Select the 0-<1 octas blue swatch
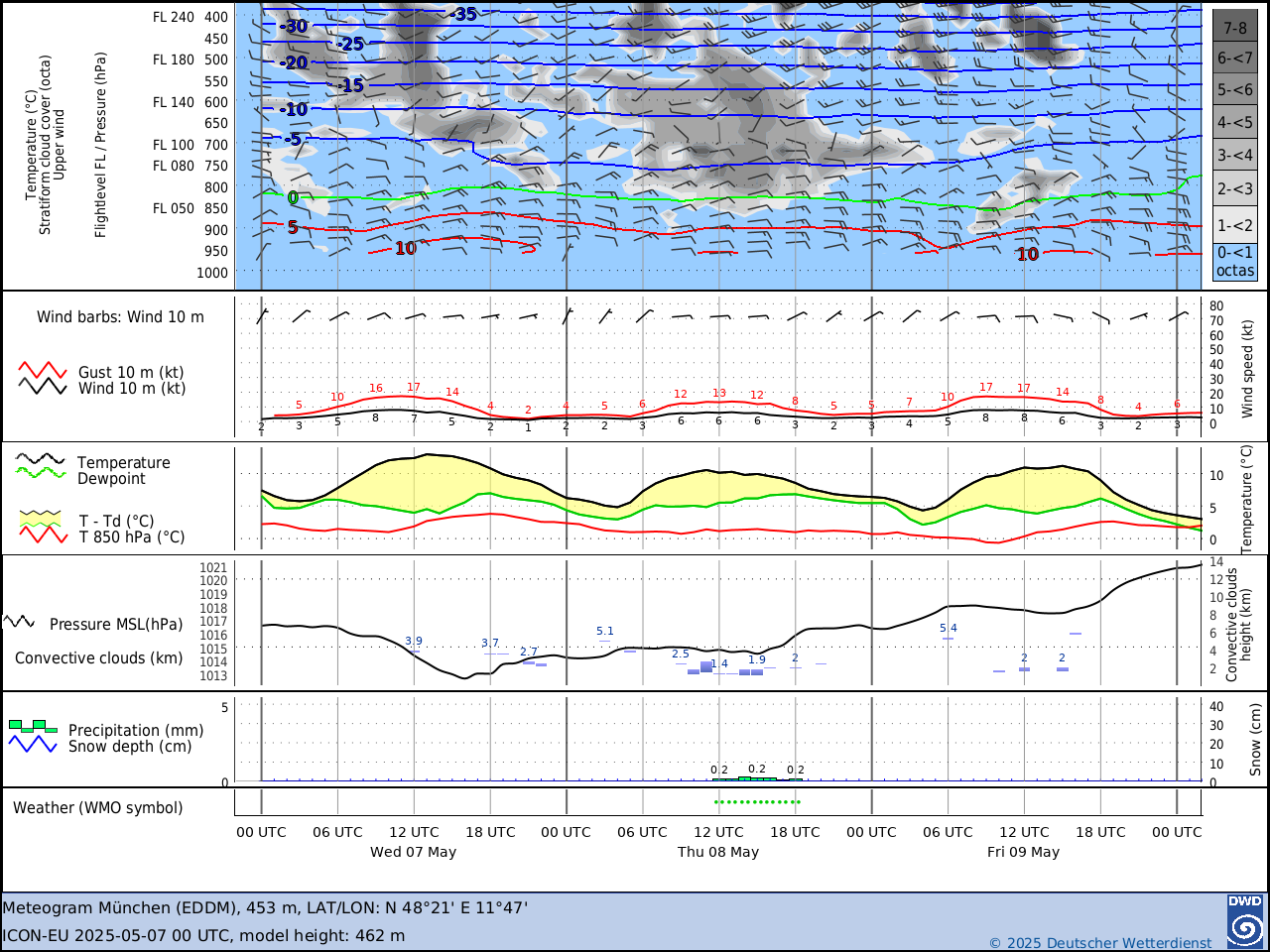1270x952 pixels. point(1234,262)
